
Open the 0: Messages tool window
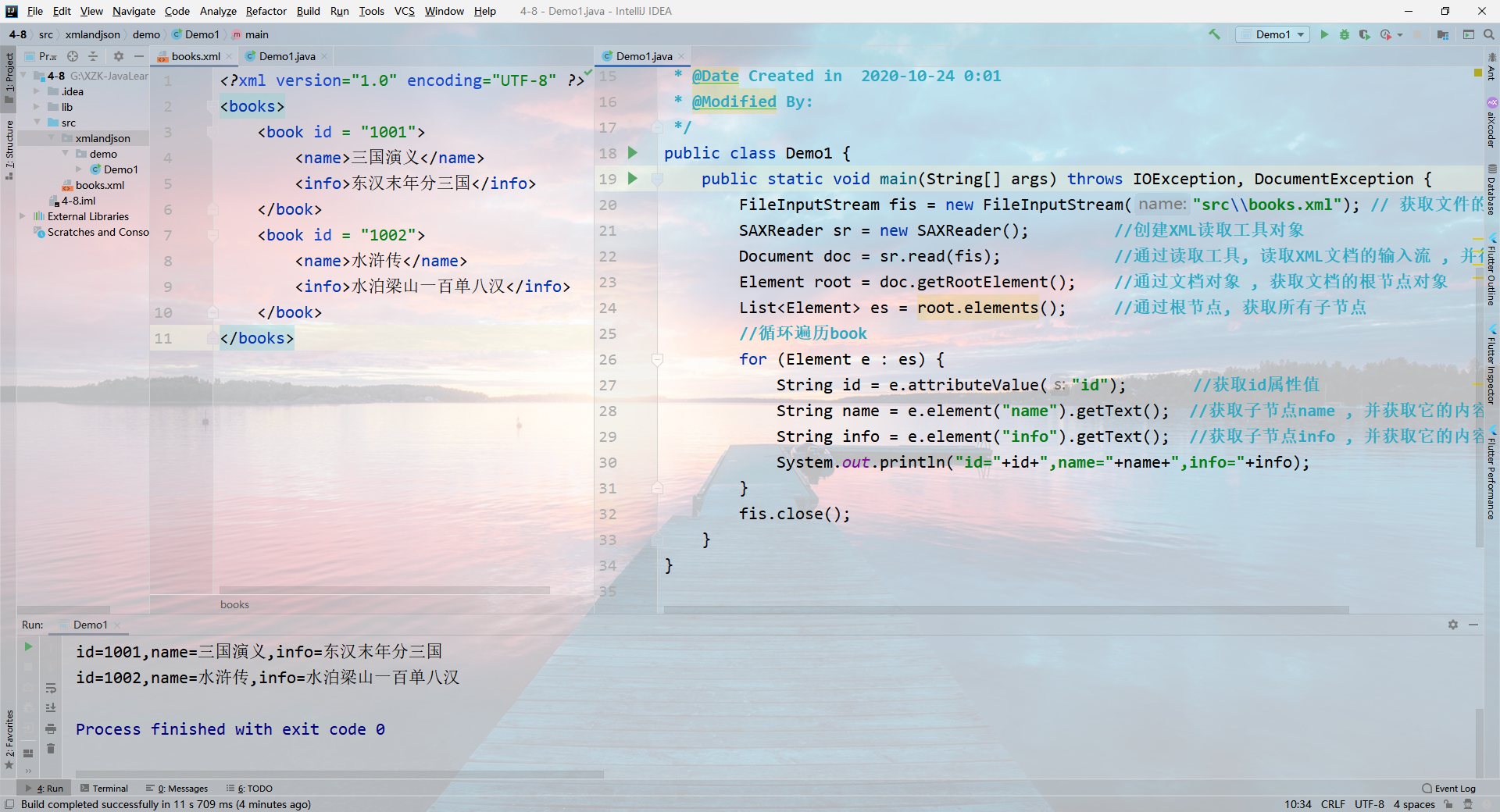pos(177,789)
